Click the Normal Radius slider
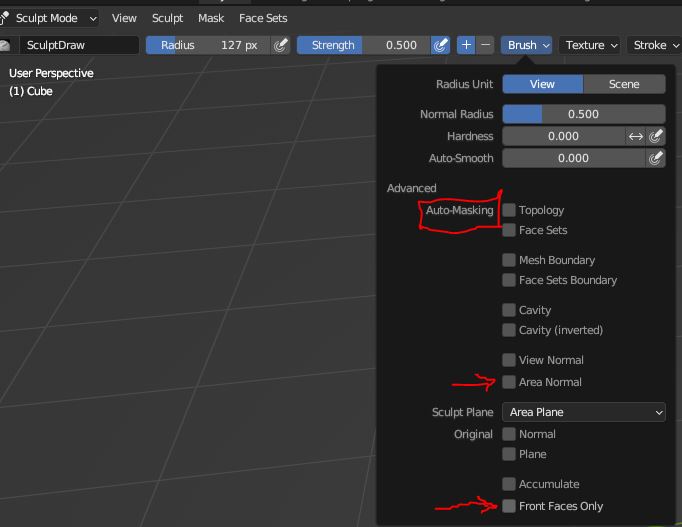This screenshot has width=682, height=527. 584,114
